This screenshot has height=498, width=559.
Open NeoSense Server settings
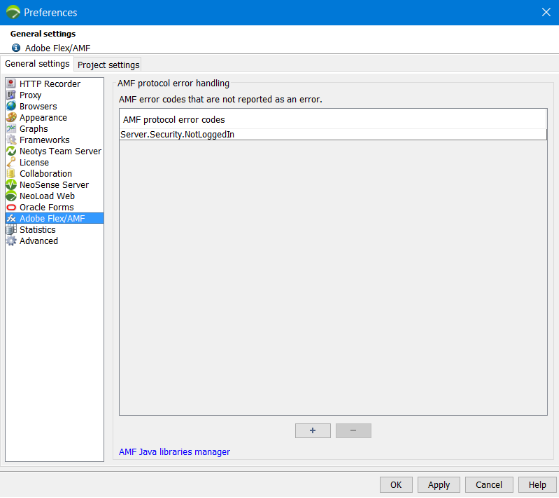[x=54, y=185]
